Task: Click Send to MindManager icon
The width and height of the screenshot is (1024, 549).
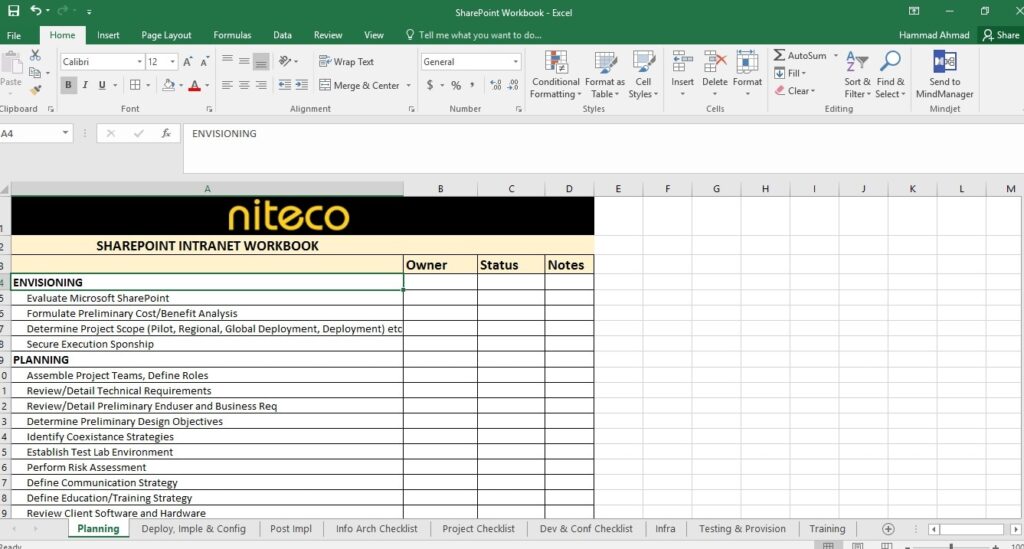Action: point(944,75)
